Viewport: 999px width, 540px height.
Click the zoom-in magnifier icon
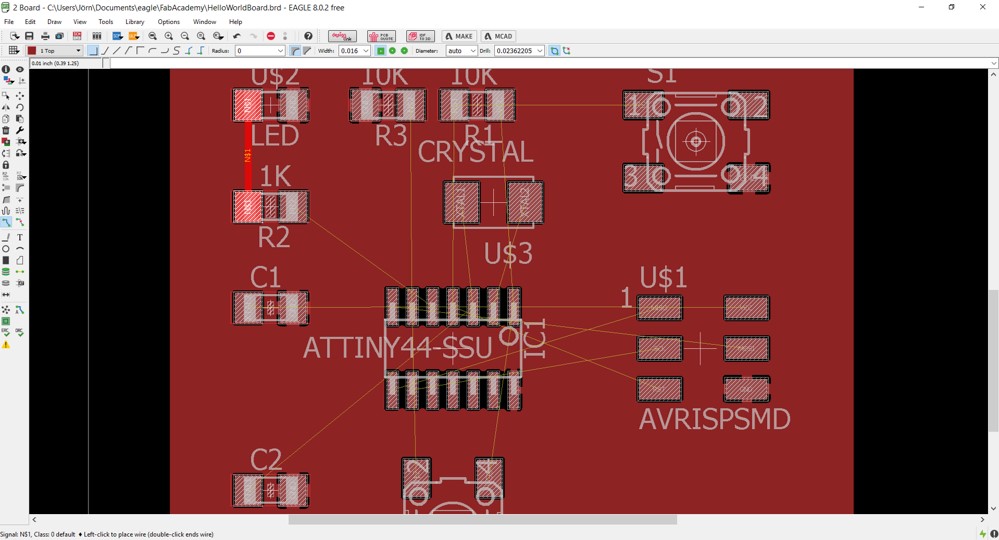tap(169, 36)
